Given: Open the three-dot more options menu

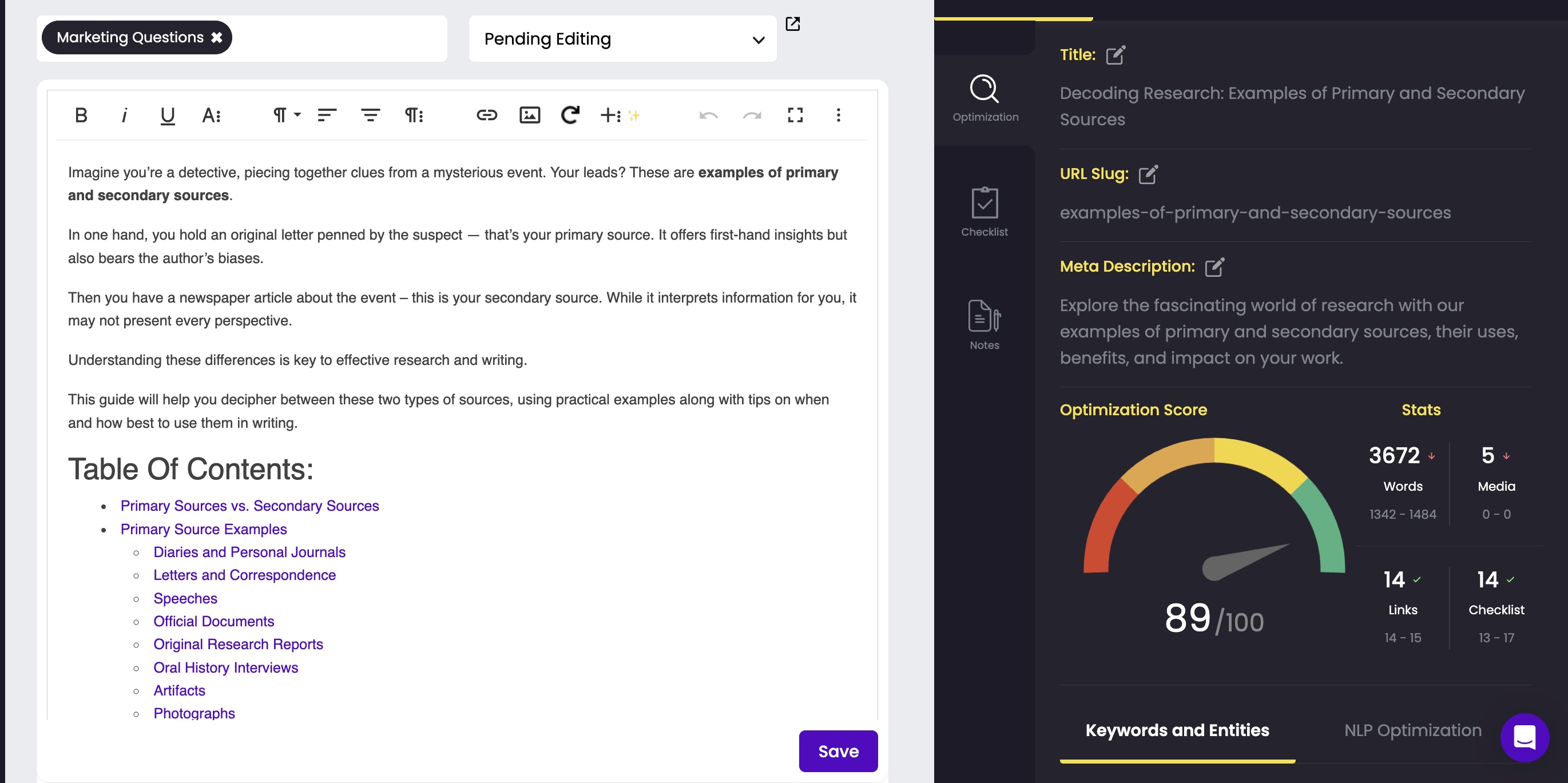Looking at the screenshot, I should pyautogui.click(x=838, y=115).
